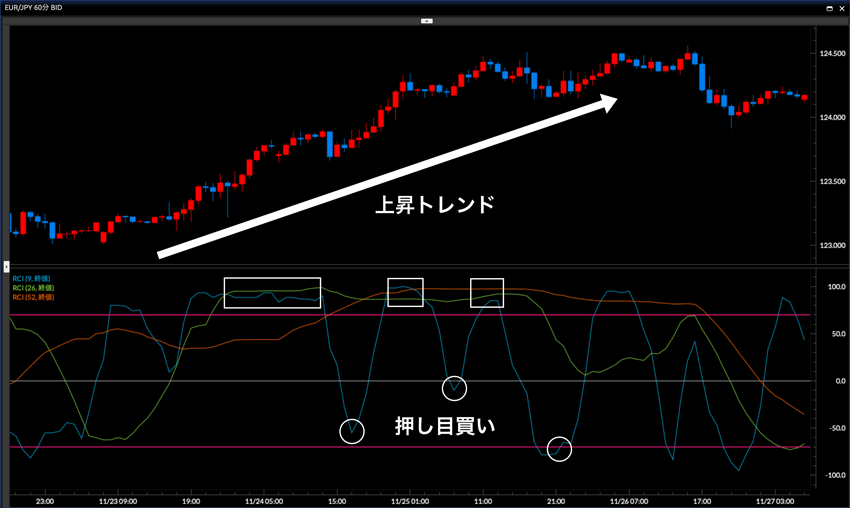Select the circle marker on RCI zero line
Image resolution: width=850 pixels, height=508 pixels.
[x=454, y=388]
